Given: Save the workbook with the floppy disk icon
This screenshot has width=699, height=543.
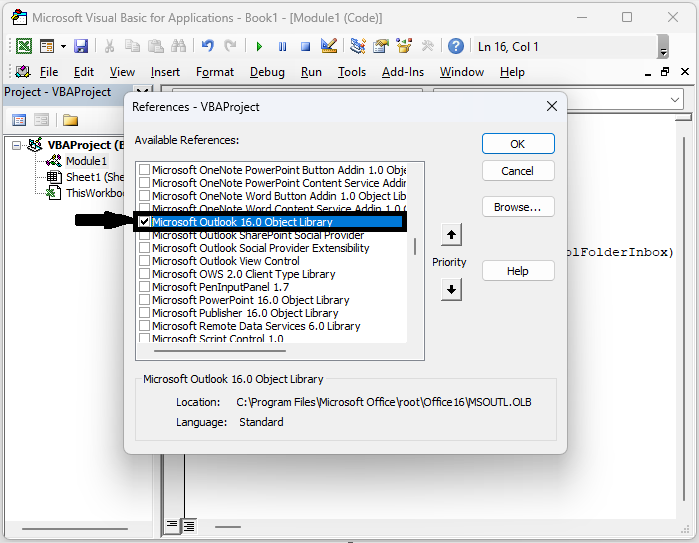Looking at the screenshot, I should pos(81,46).
